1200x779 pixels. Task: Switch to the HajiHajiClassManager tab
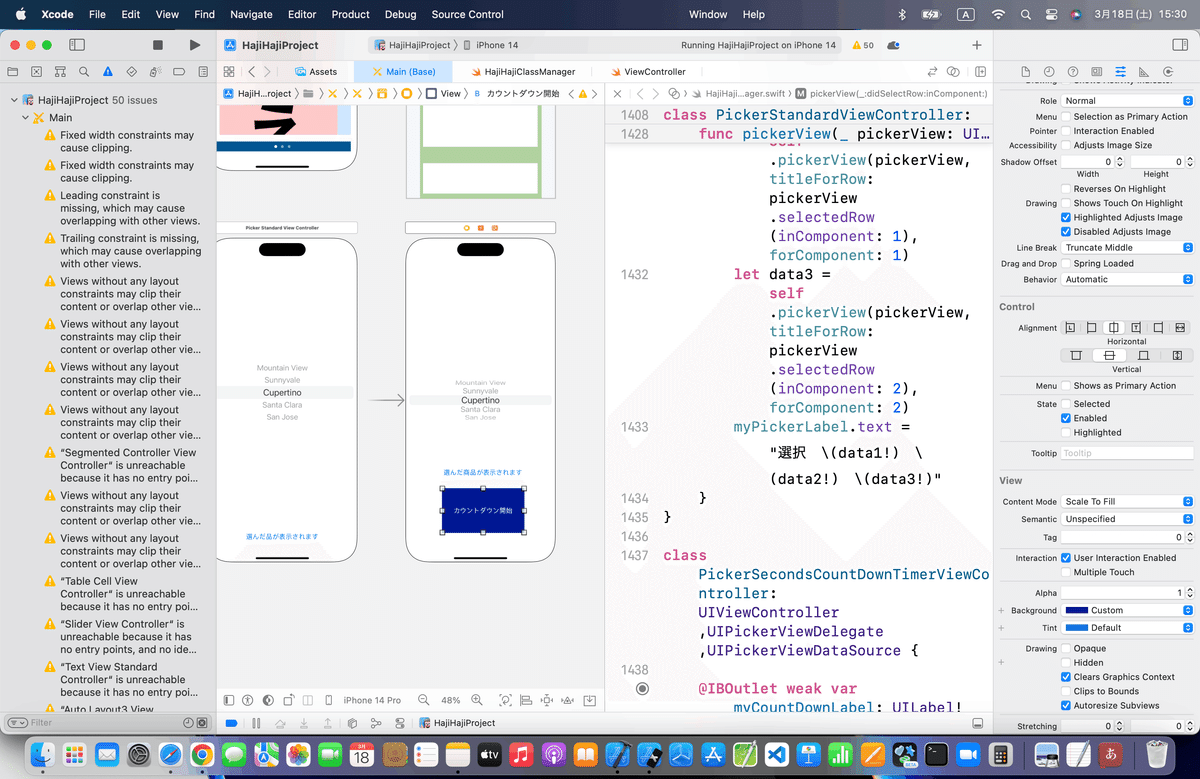click(x=521, y=72)
